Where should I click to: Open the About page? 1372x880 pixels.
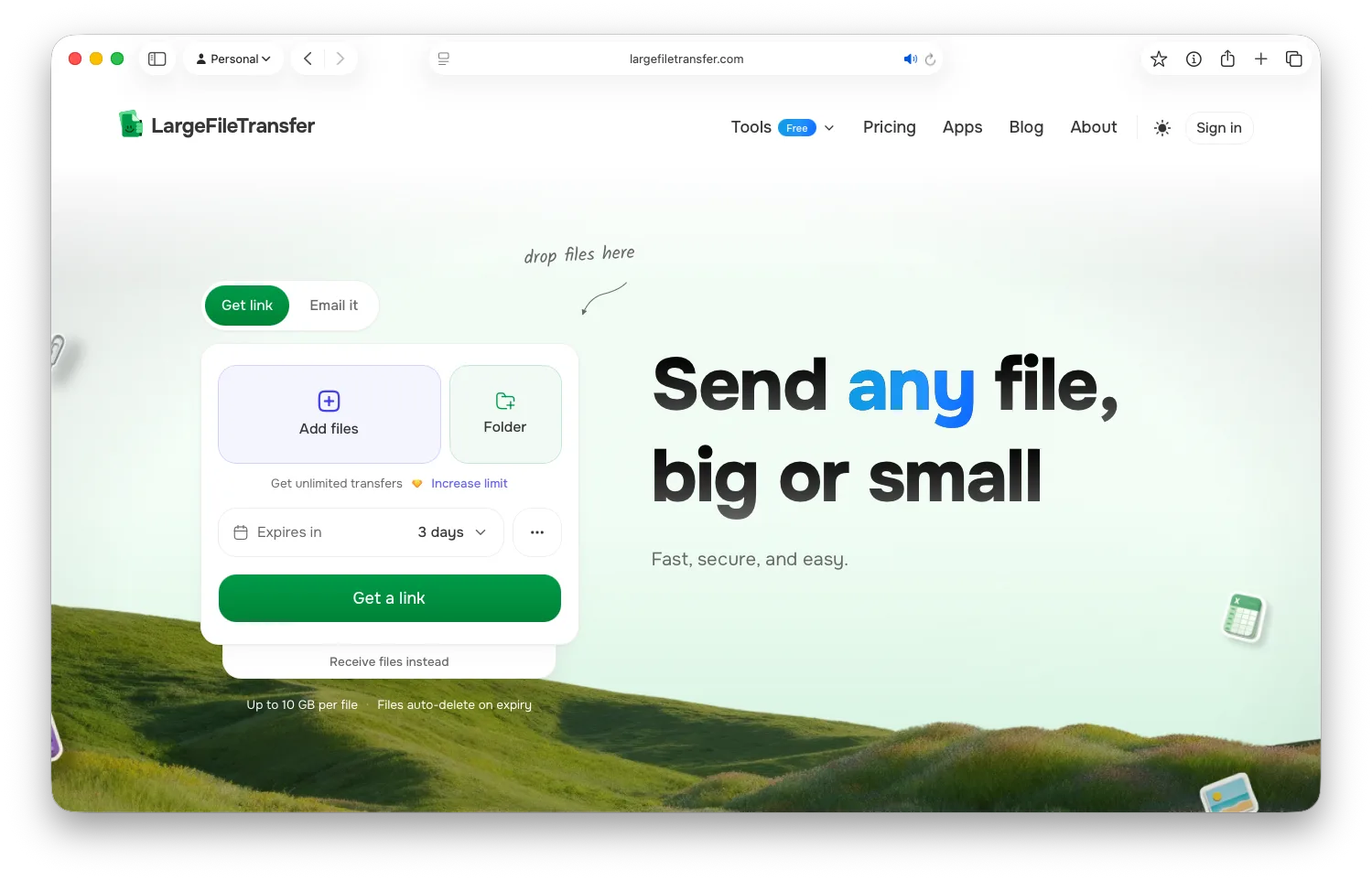coord(1094,127)
